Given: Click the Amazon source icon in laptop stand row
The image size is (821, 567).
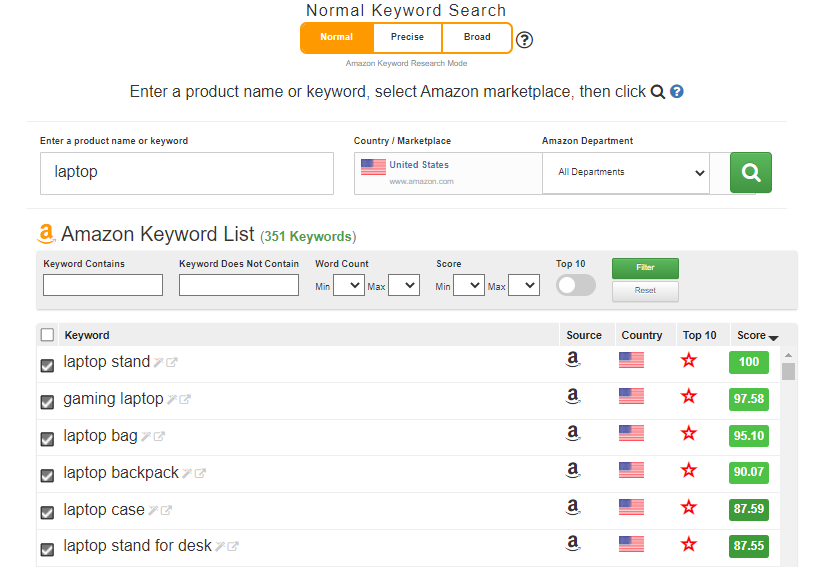Looking at the screenshot, I should click(573, 359).
